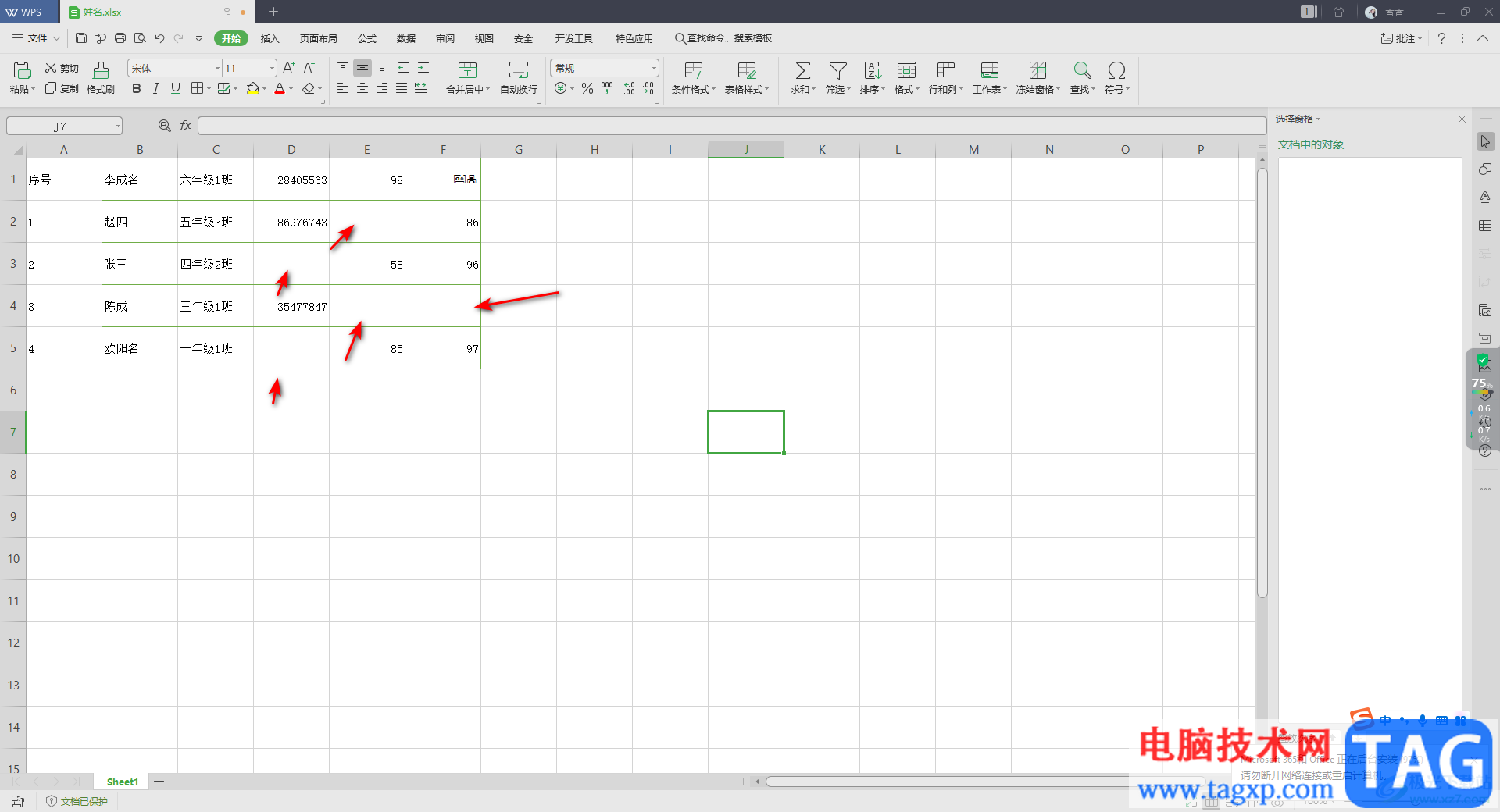Viewport: 1500px width, 812px height.
Task: Click the undo arrow icon
Action: pos(159,38)
